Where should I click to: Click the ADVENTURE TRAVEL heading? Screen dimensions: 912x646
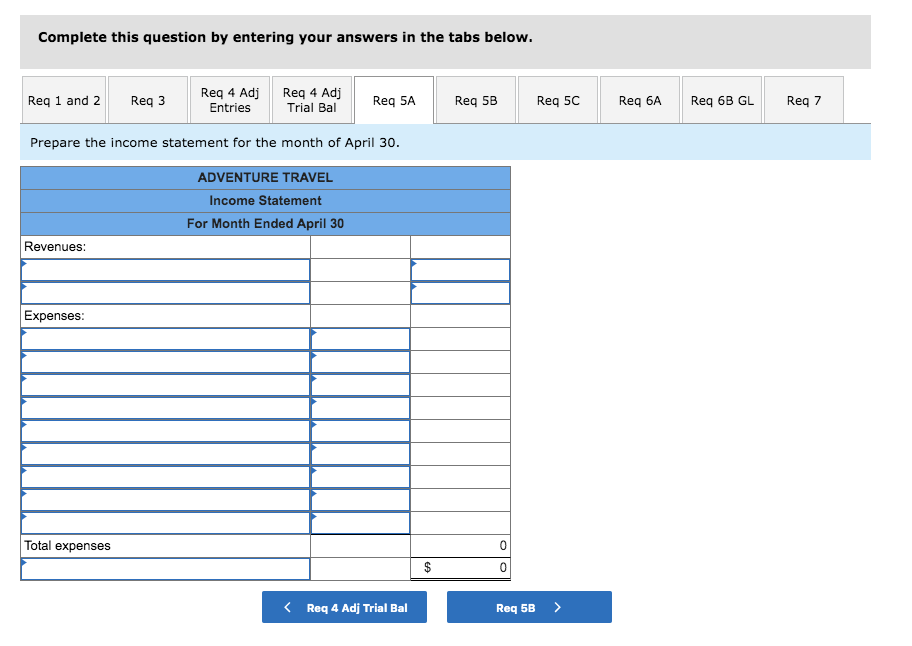click(x=265, y=177)
